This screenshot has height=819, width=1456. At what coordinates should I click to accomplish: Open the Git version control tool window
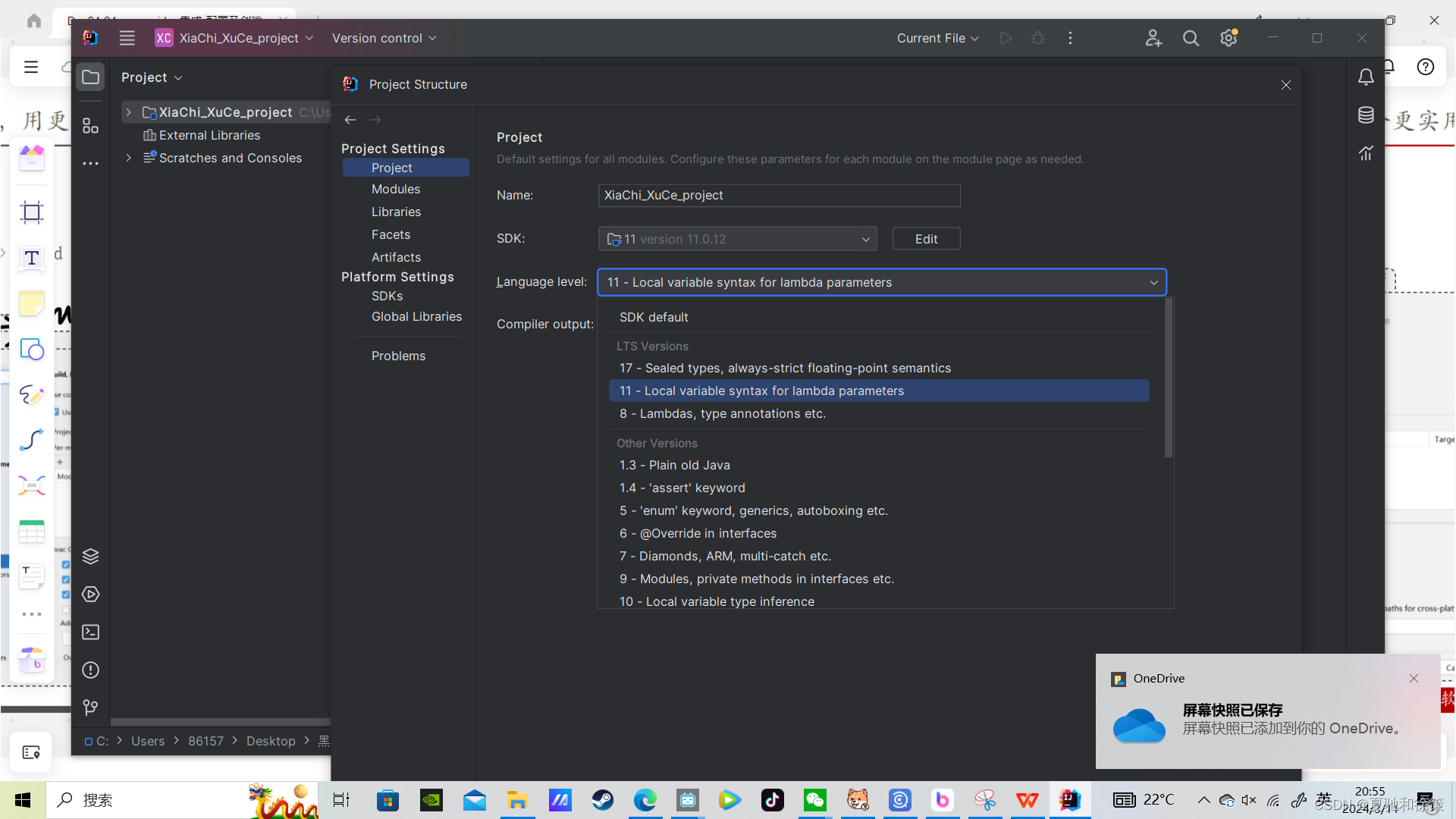tap(90, 708)
